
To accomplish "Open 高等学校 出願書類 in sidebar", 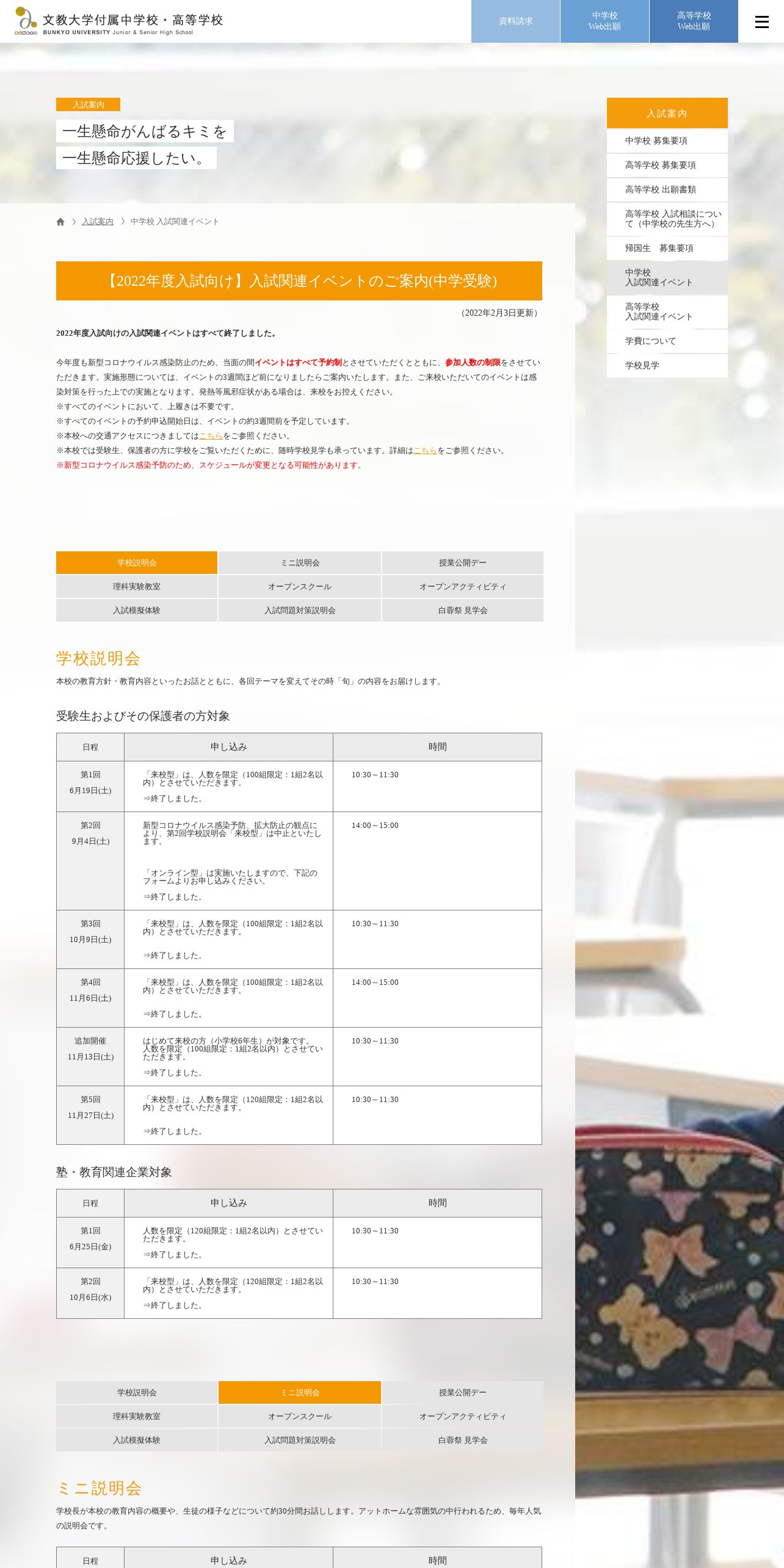I will point(667,190).
